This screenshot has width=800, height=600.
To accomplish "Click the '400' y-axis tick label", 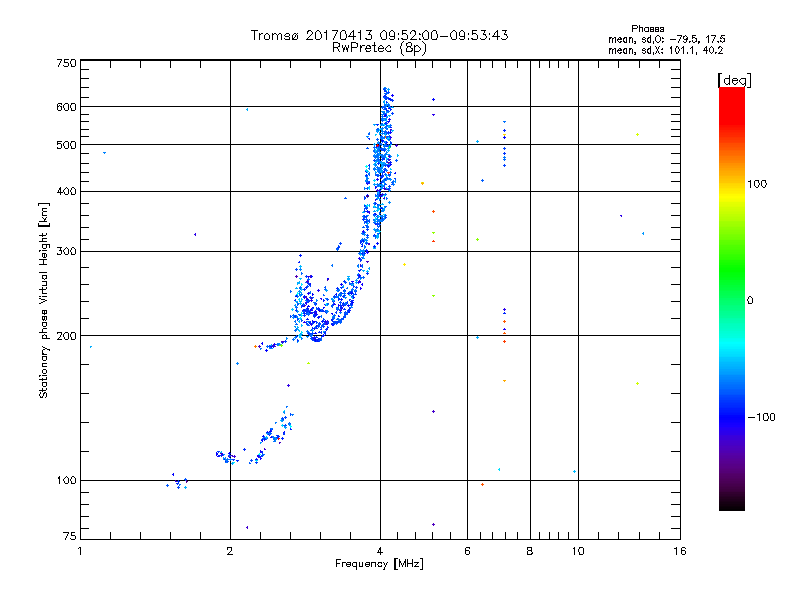I will [x=66, y=191].
